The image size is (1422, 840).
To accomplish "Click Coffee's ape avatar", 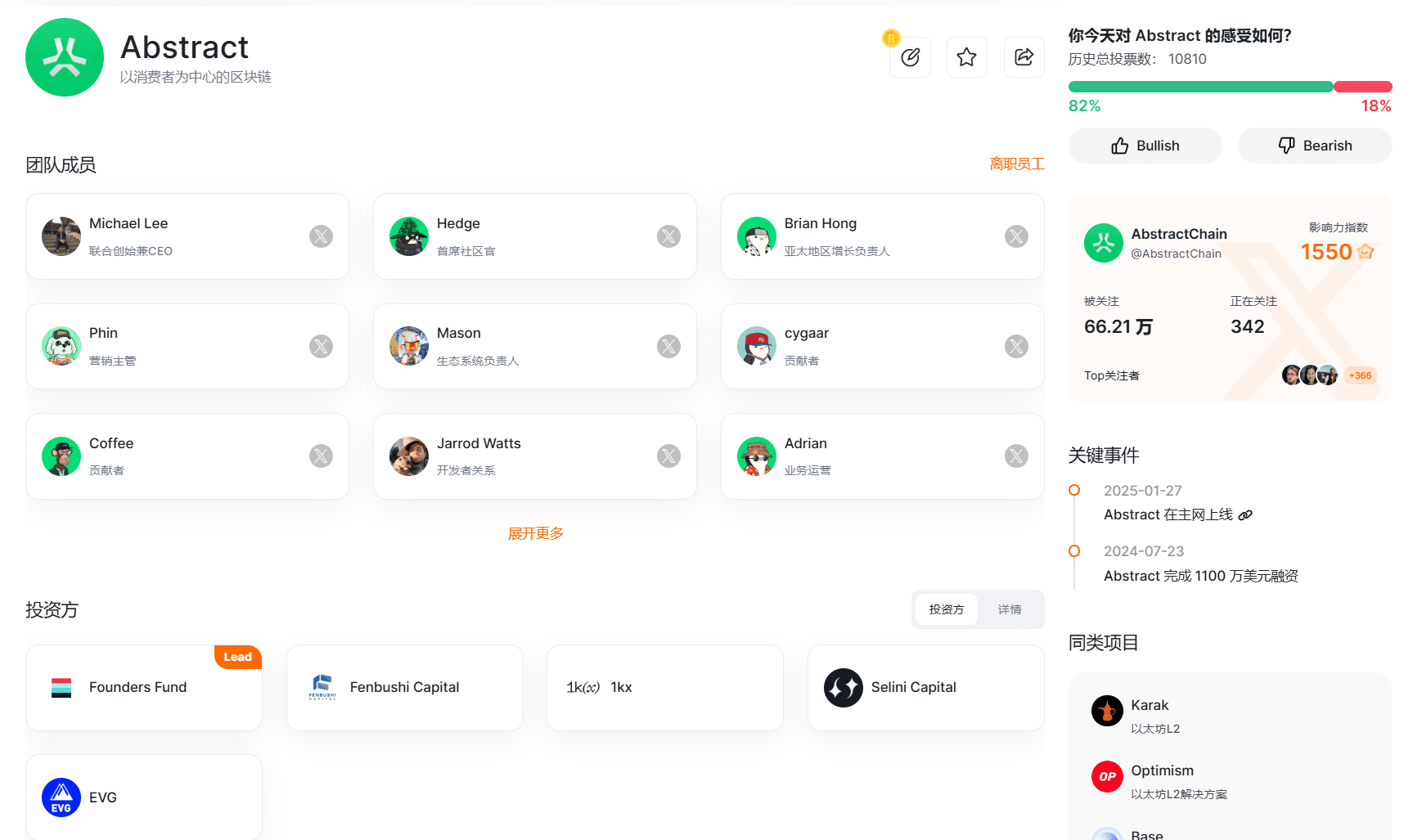I will (61, 456).
